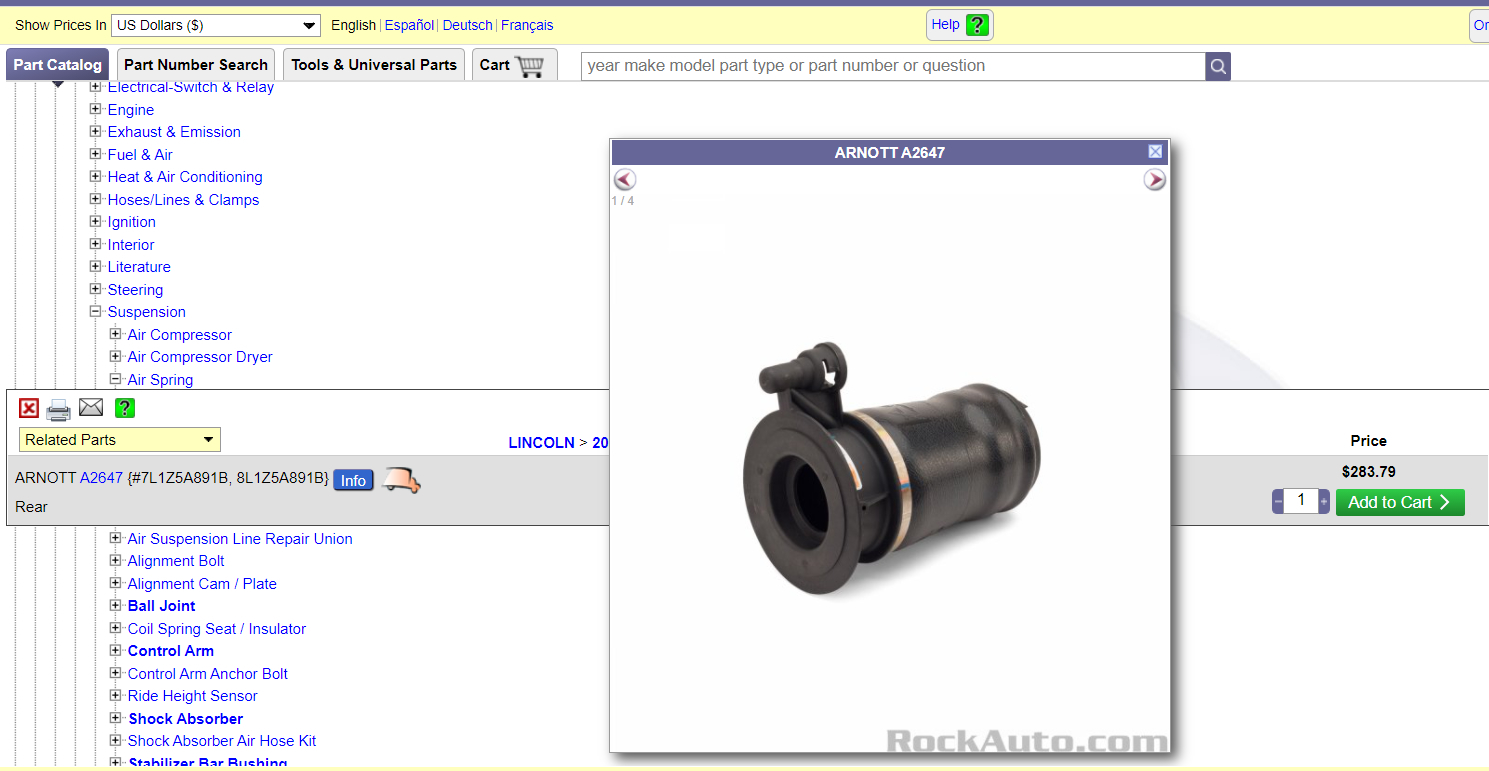Image resolution: width=1489 pixels, height=771 pixels.
Task: Expand the Air Compressor node
Action: click(x=116, y=334)
